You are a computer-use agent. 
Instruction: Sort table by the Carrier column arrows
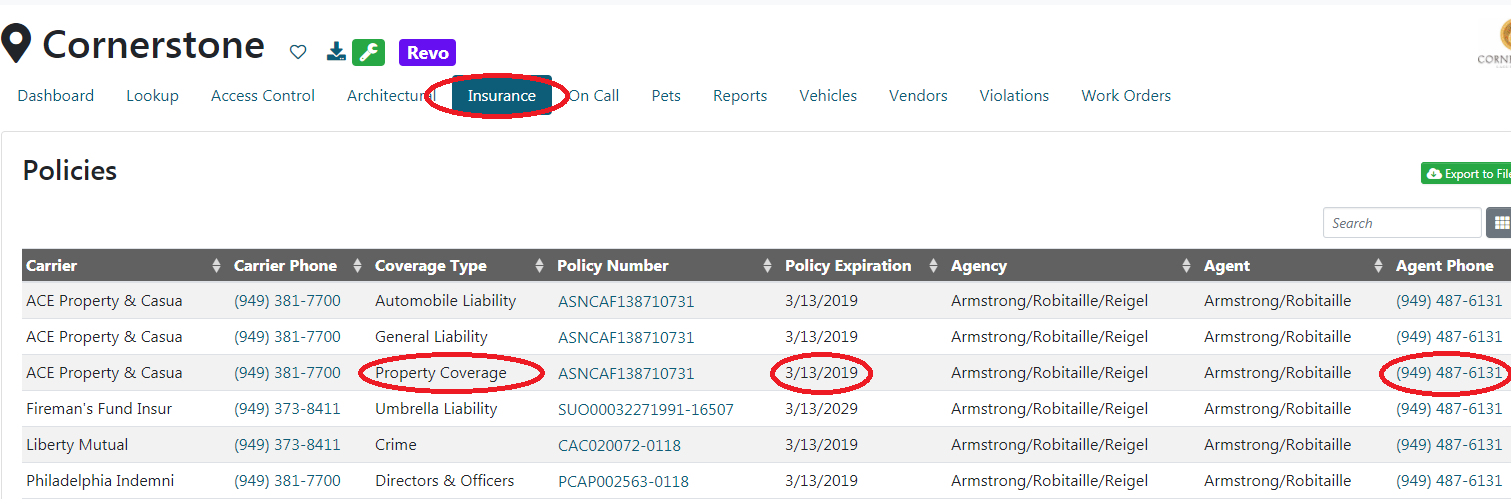tap(216, 266)
